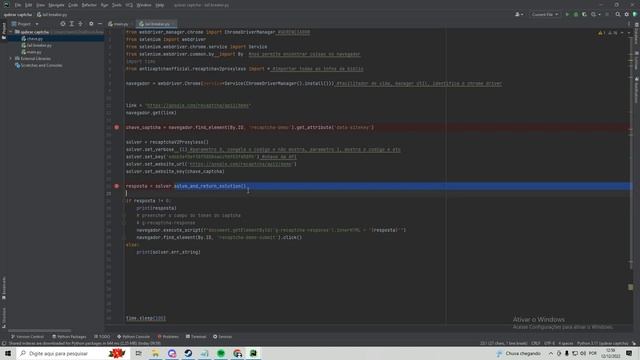The height and width of the screenshot is (360, 640).
Task: Open Chrome icon on the taskbar
Action: (238, 353)
